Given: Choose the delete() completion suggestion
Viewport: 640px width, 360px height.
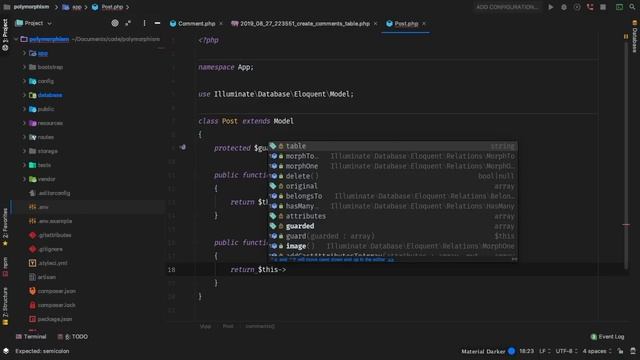Looking at the screenshot, I should click(393, 176).
